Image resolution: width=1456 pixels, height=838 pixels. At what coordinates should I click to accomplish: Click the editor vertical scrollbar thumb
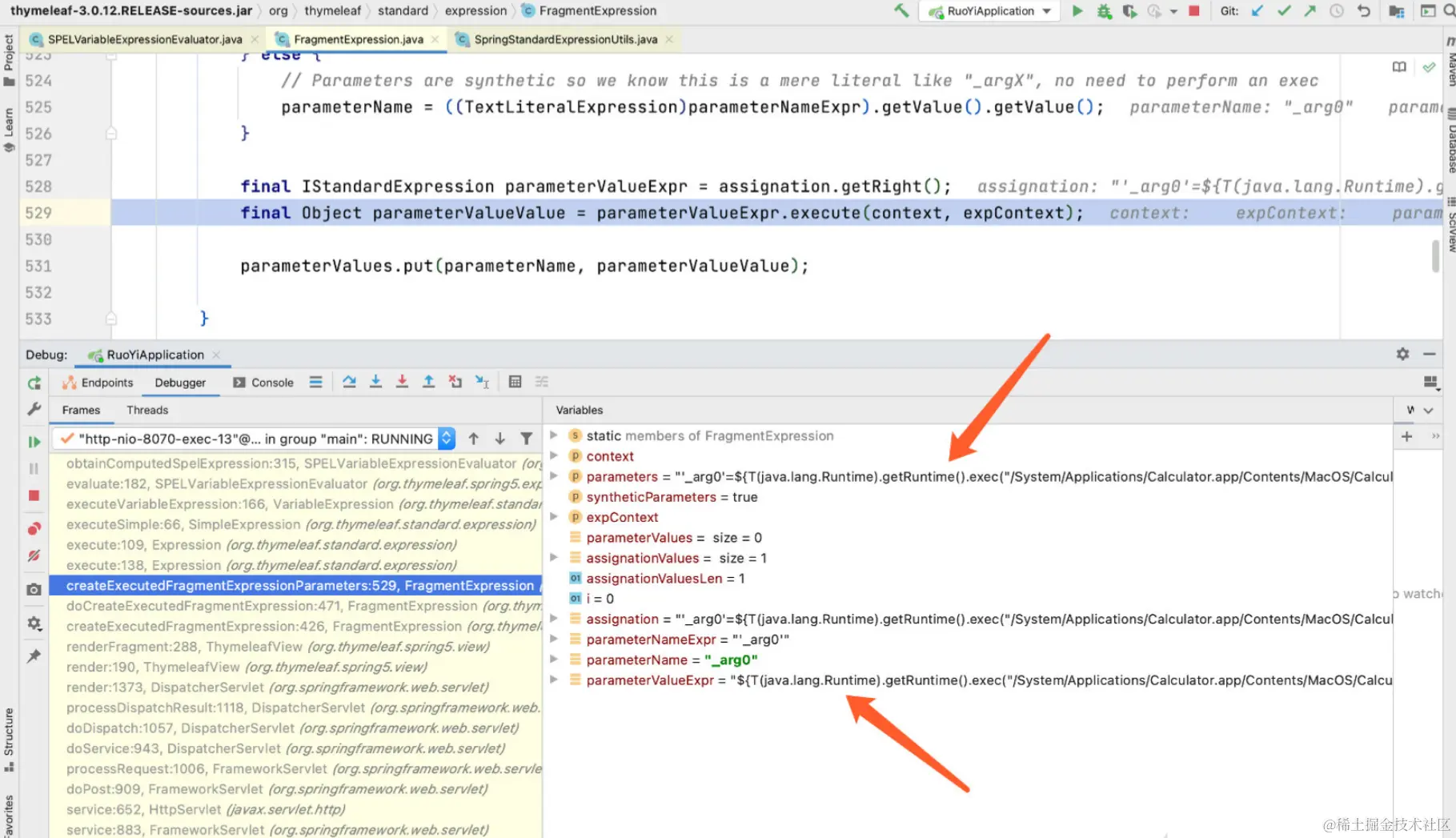(1435, 256)
